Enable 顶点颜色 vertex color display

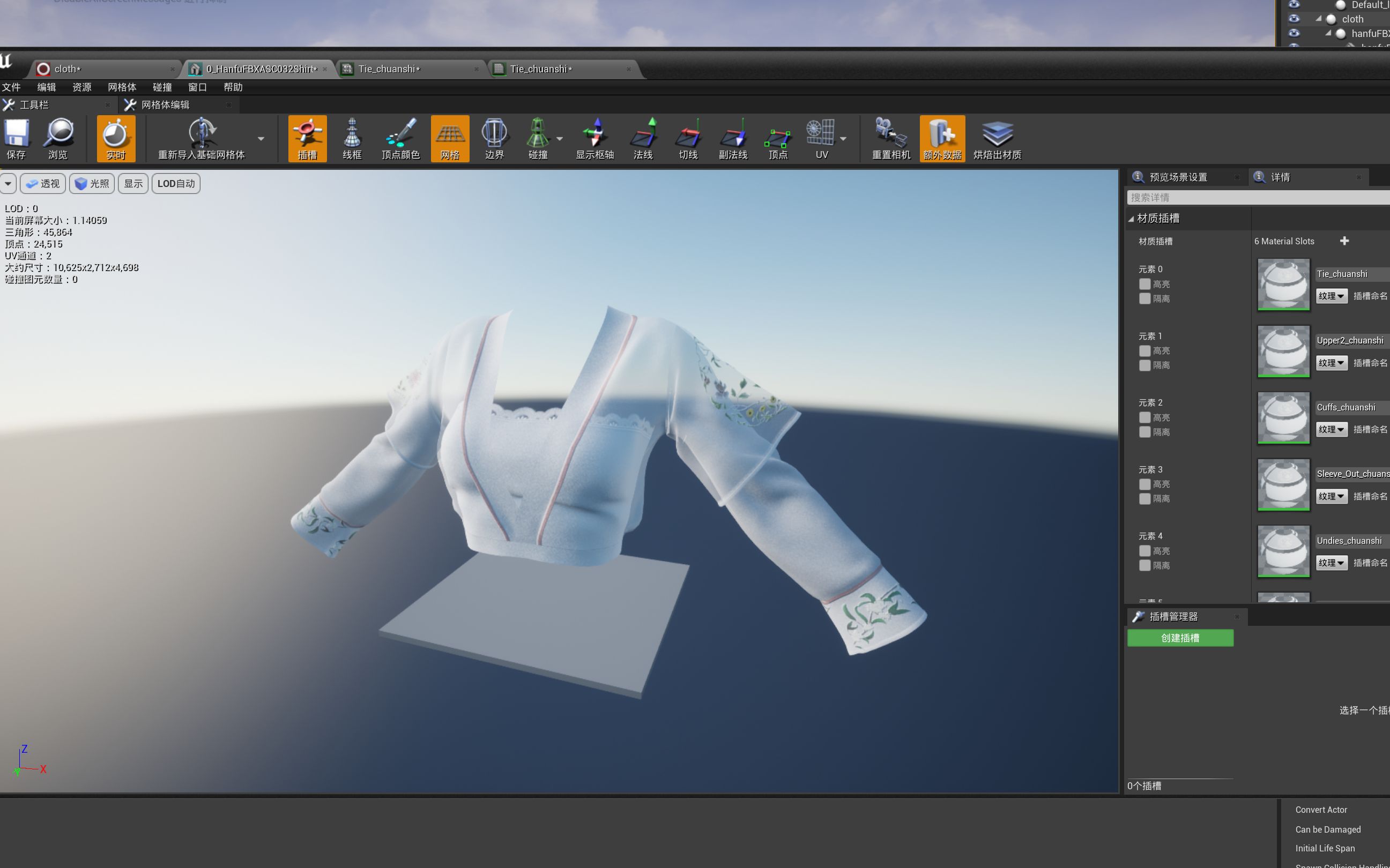[400, 138]
